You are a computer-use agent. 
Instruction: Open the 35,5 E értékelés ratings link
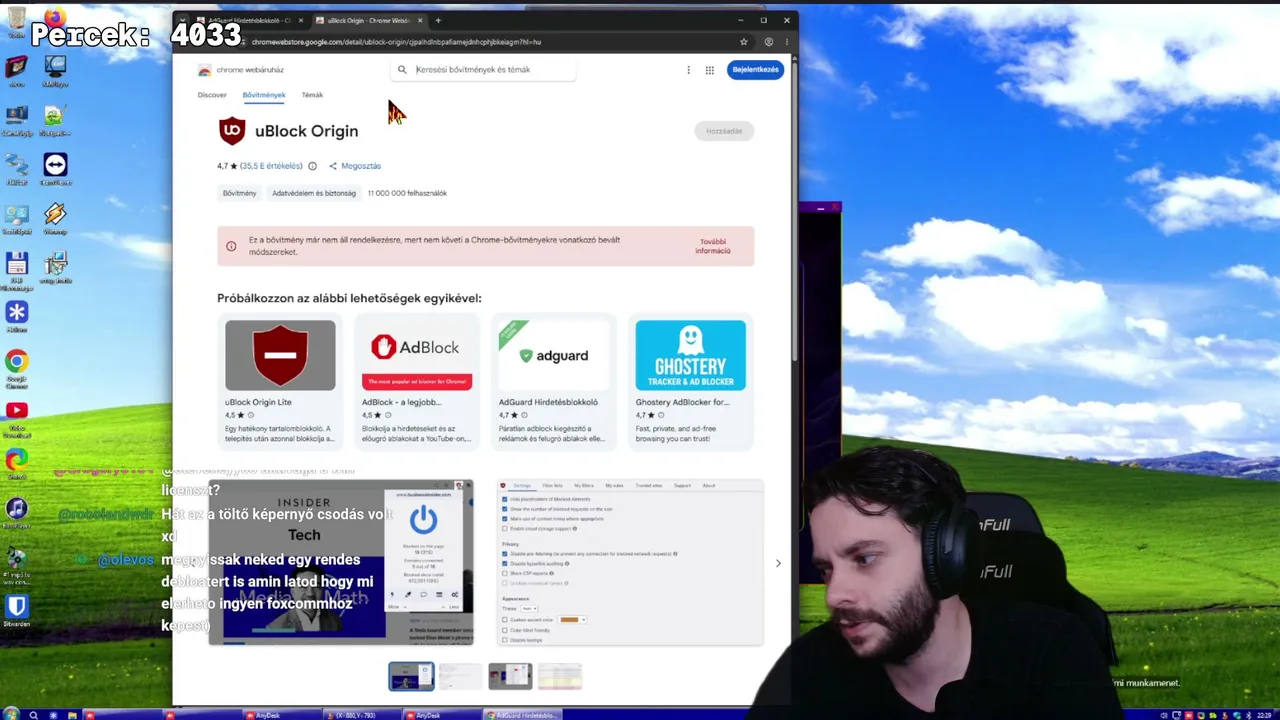point(271,166)
